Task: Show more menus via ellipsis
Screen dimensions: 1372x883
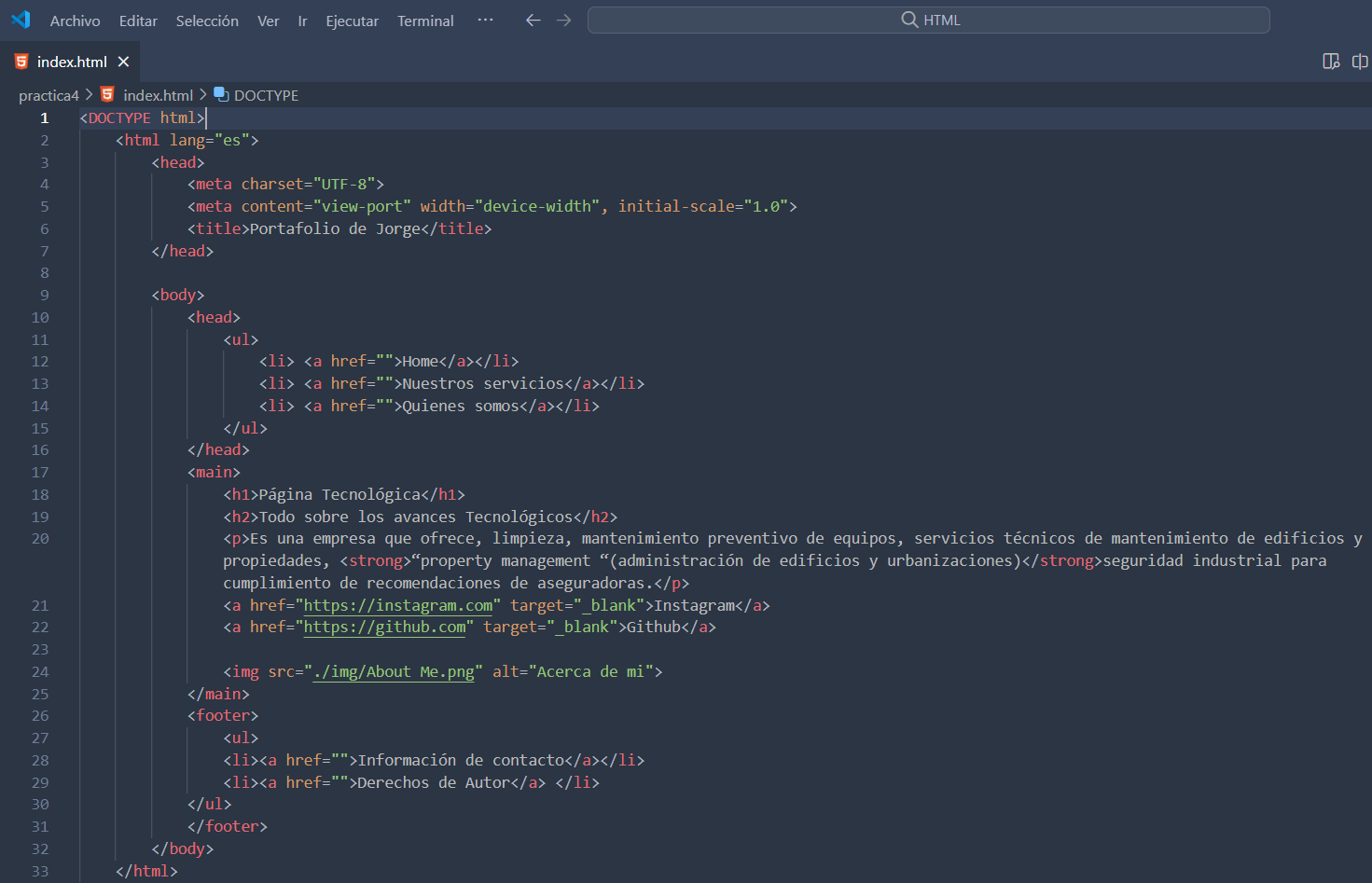Action: pos(485,20)
